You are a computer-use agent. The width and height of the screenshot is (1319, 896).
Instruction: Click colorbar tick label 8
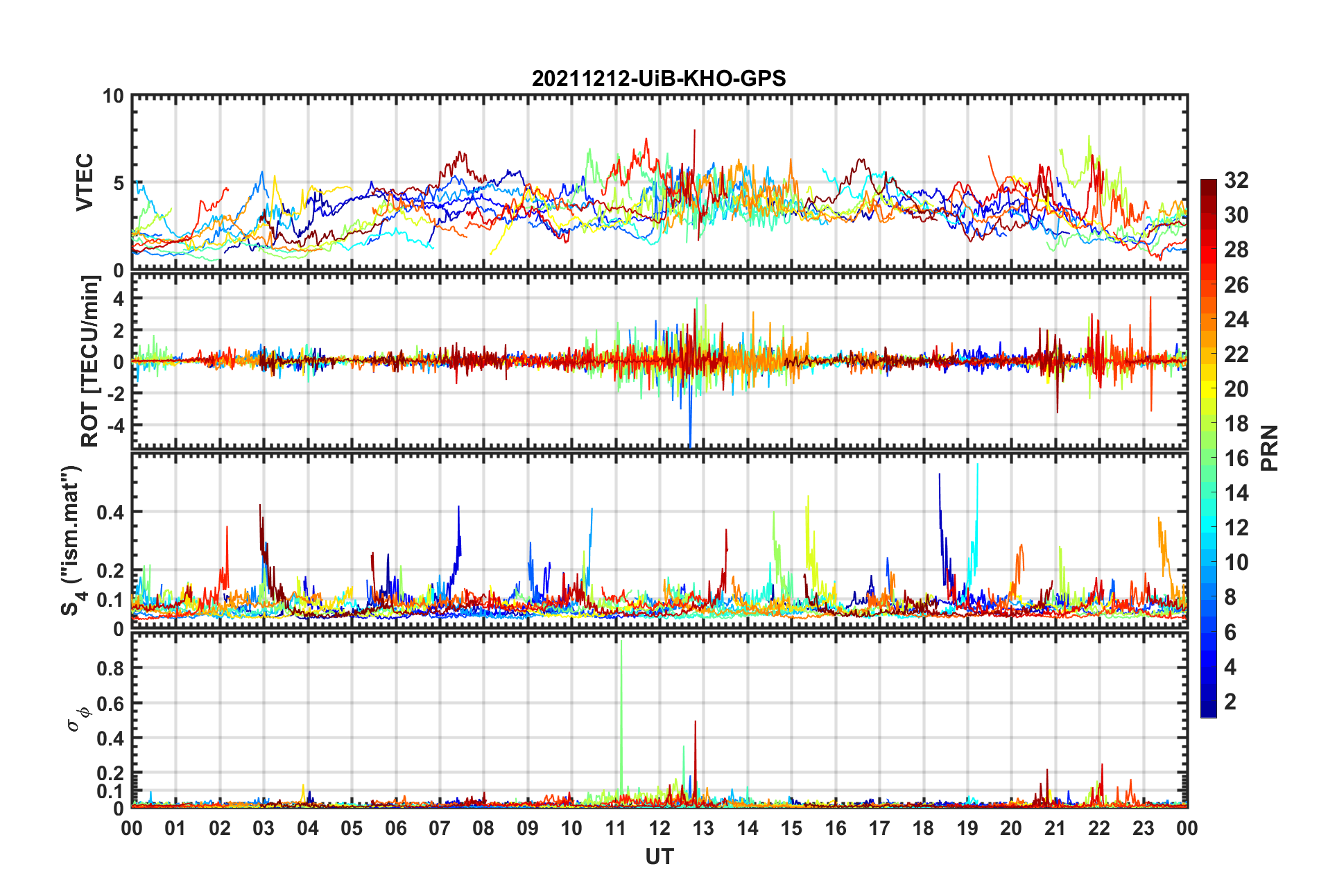[1230, 597]
